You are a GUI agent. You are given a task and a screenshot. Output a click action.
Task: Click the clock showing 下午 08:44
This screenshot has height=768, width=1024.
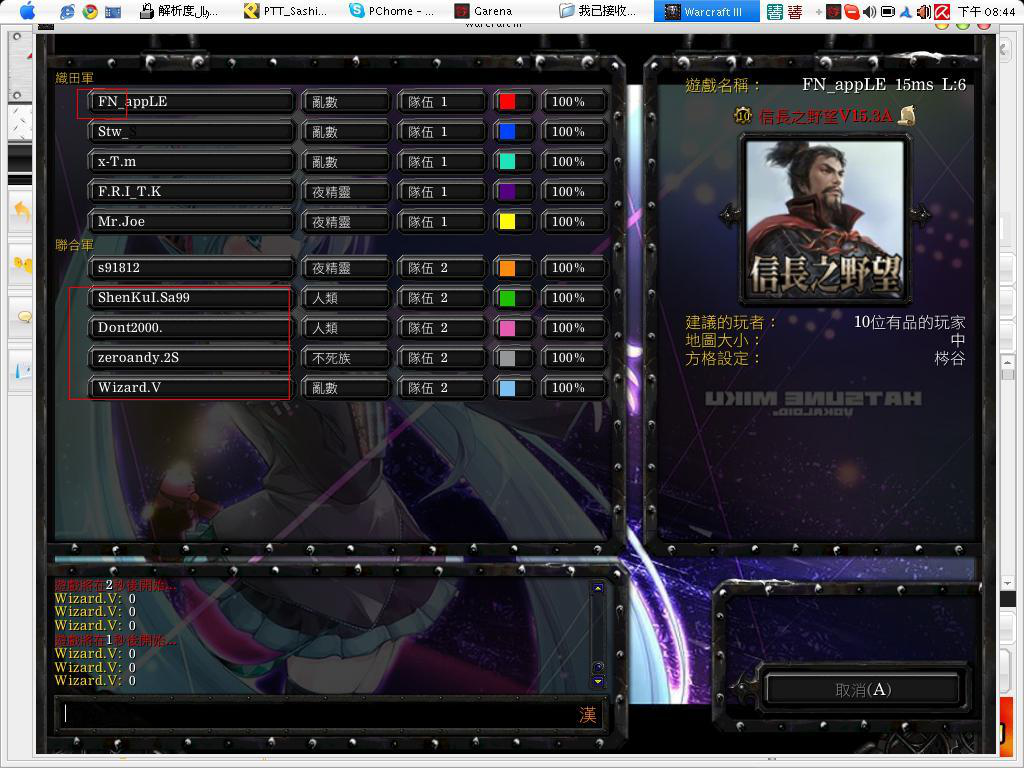[x=985, y=11]
